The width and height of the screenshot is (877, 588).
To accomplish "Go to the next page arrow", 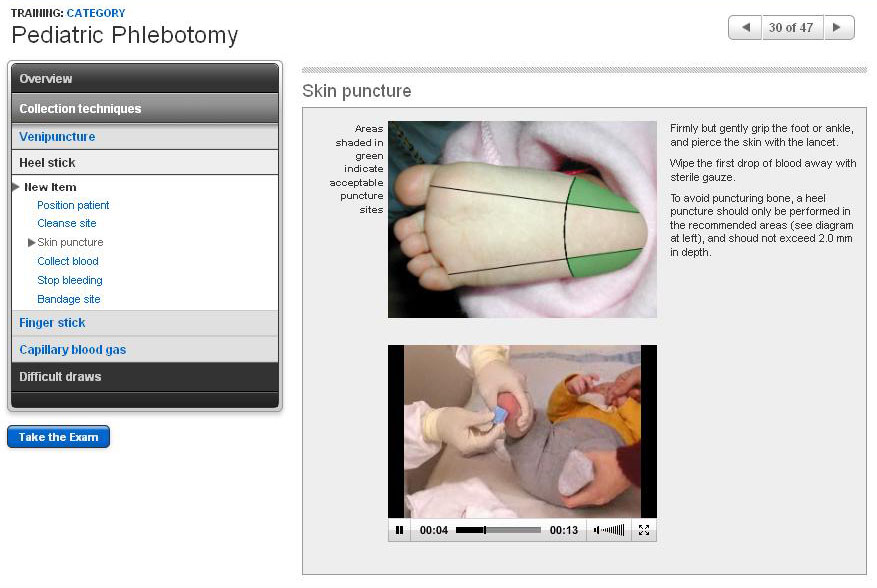I will coord(838,28).
